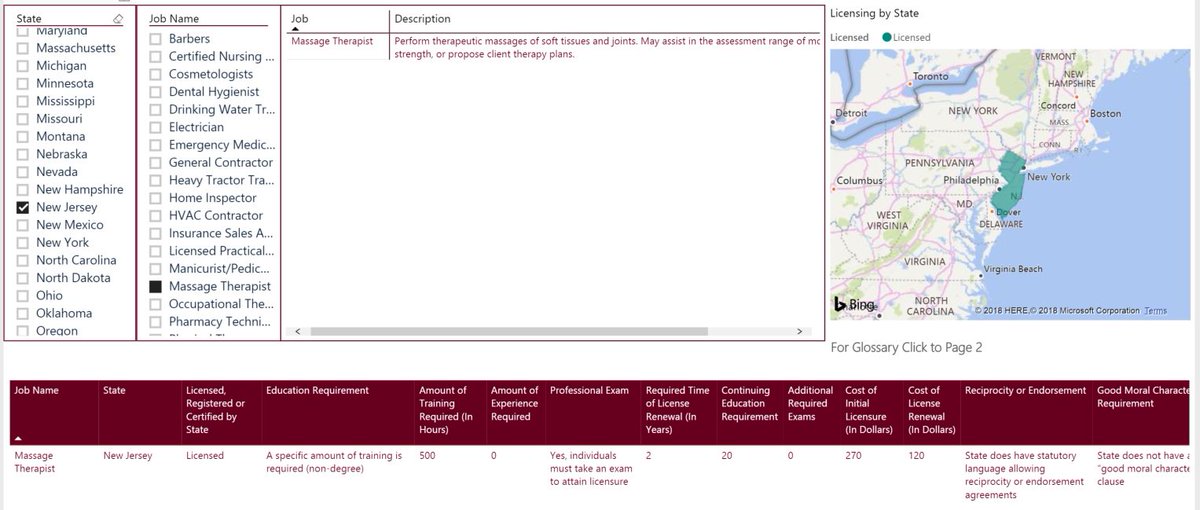Select Electrician in Job Name list
1200x510 pixels.
click(155, 127)
